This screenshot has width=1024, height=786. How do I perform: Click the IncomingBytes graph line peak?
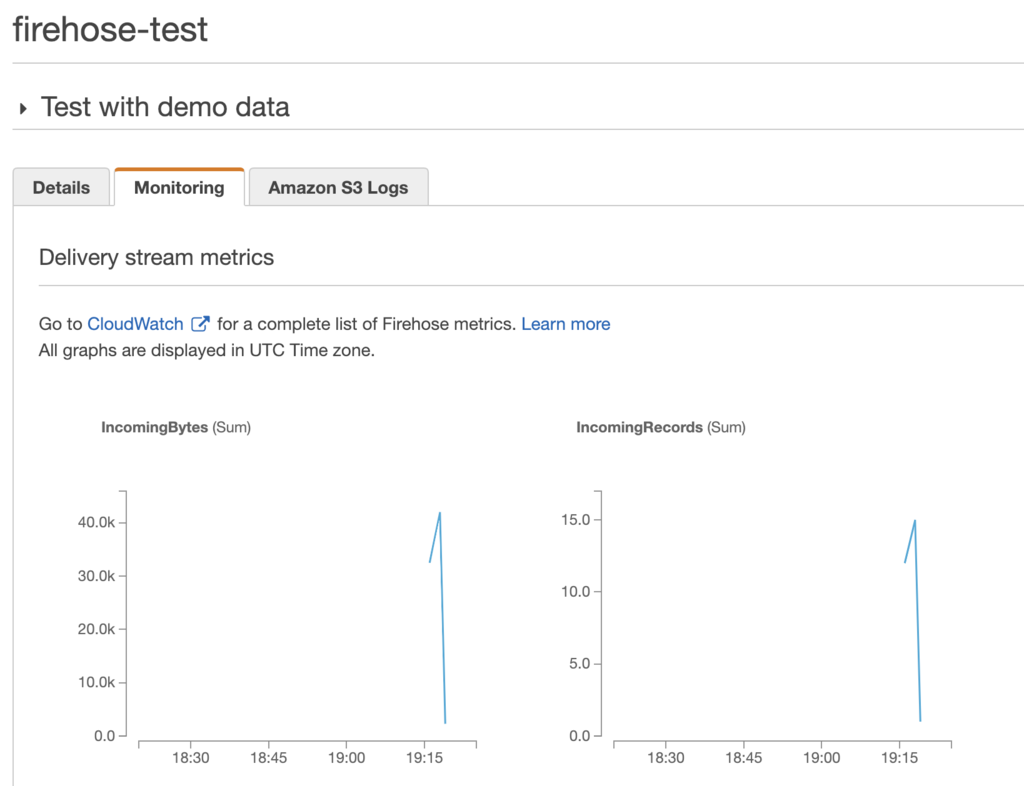(x=440, y=513)
